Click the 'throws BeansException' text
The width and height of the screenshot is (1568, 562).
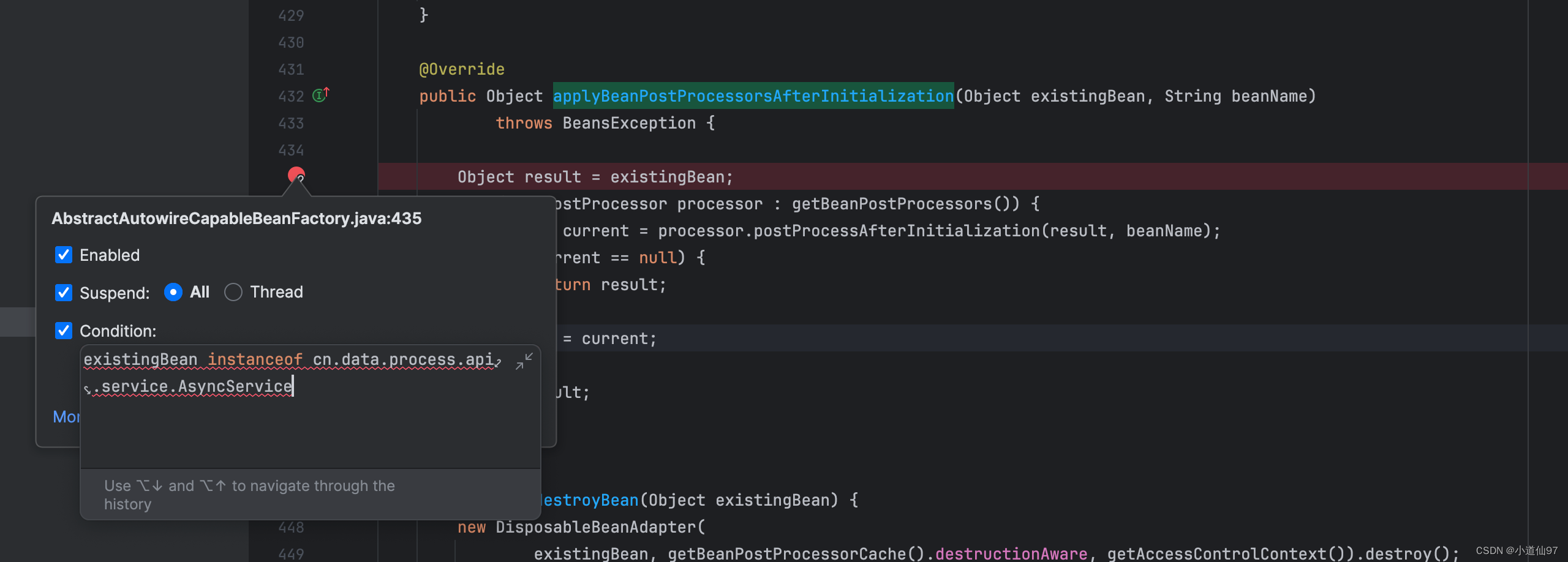pyautogui.click(x=596, y=123)
